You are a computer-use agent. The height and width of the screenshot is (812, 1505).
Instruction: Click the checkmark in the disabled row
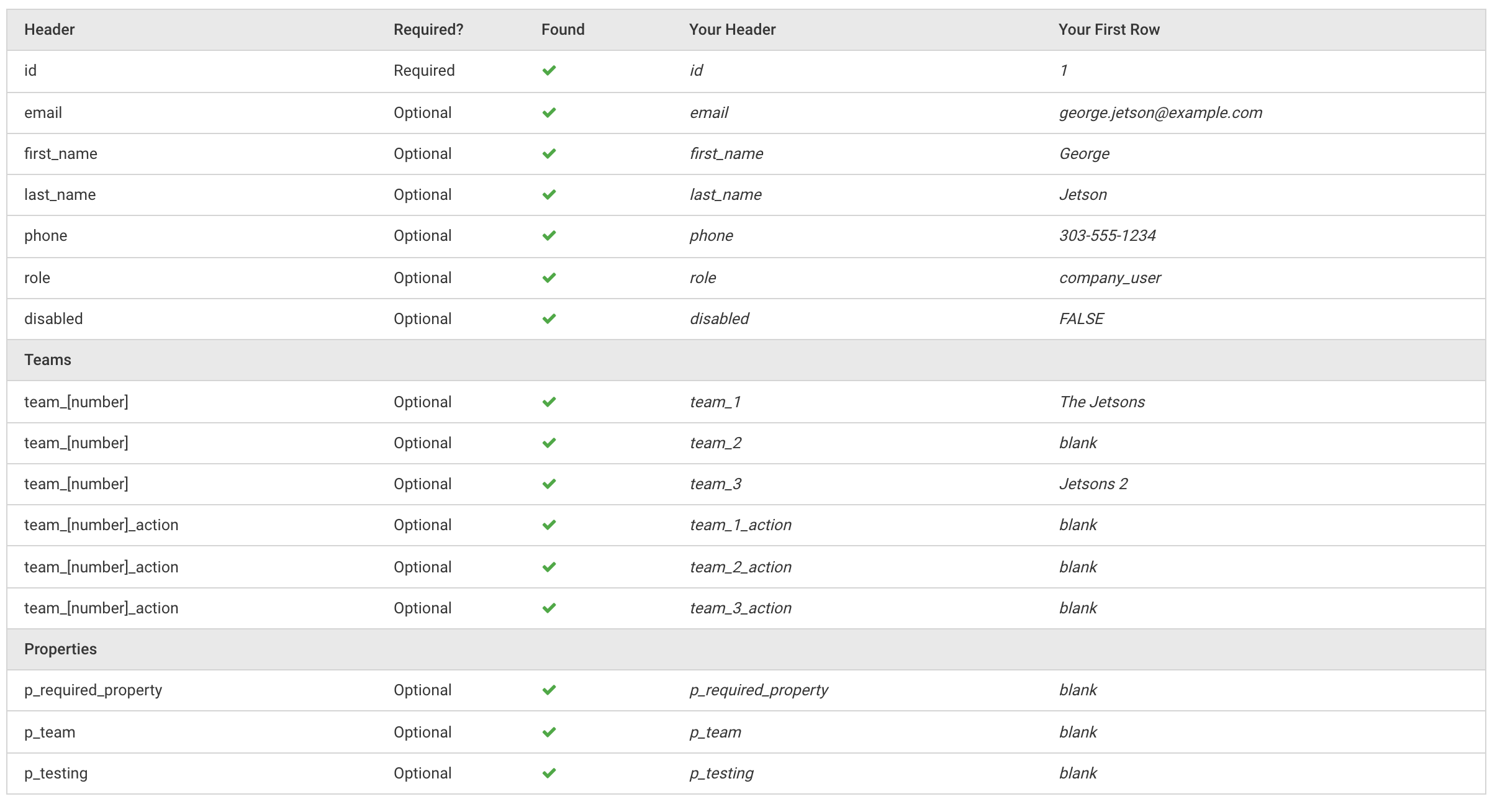click(x=549, y=319)
